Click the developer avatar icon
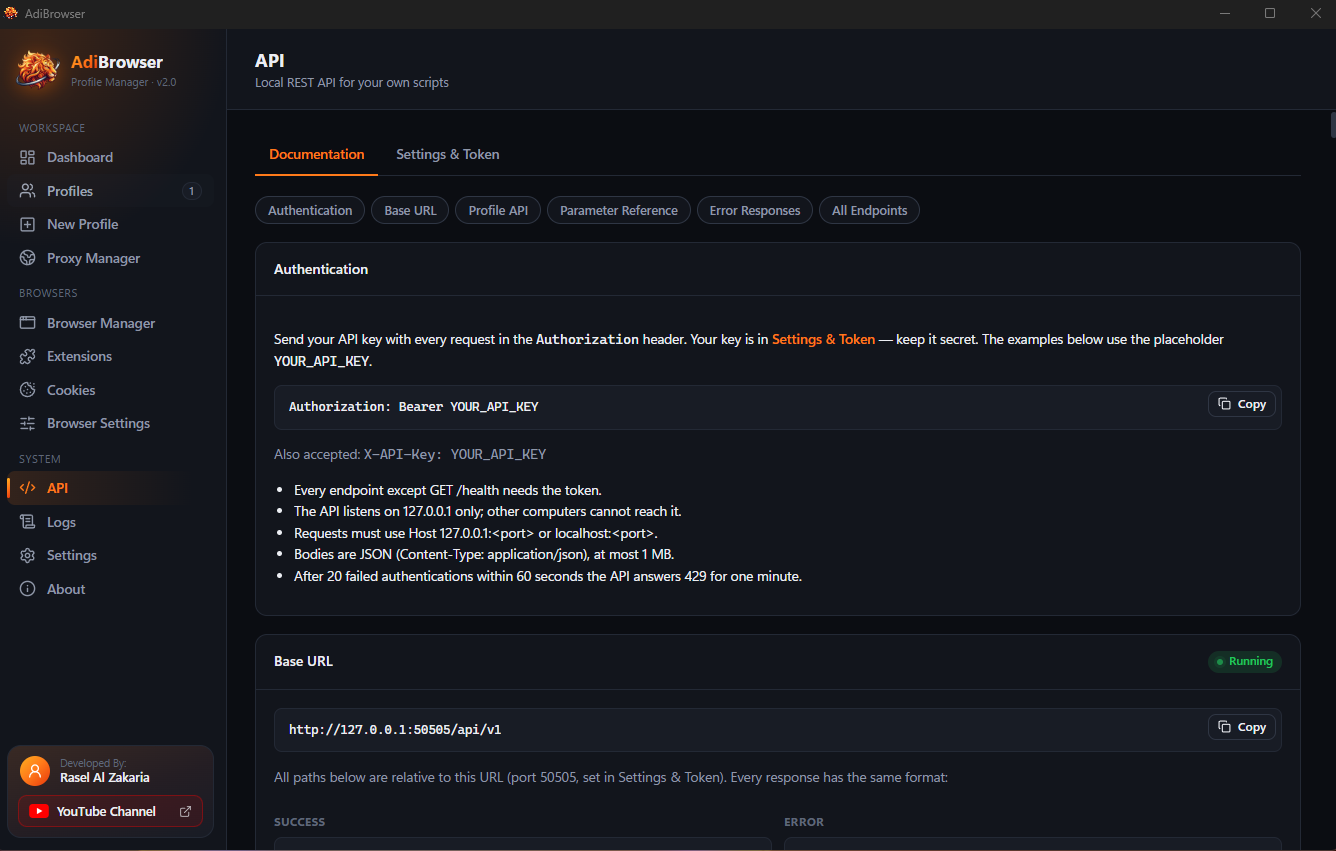1336x851 pixels. [x=35, y=770]
